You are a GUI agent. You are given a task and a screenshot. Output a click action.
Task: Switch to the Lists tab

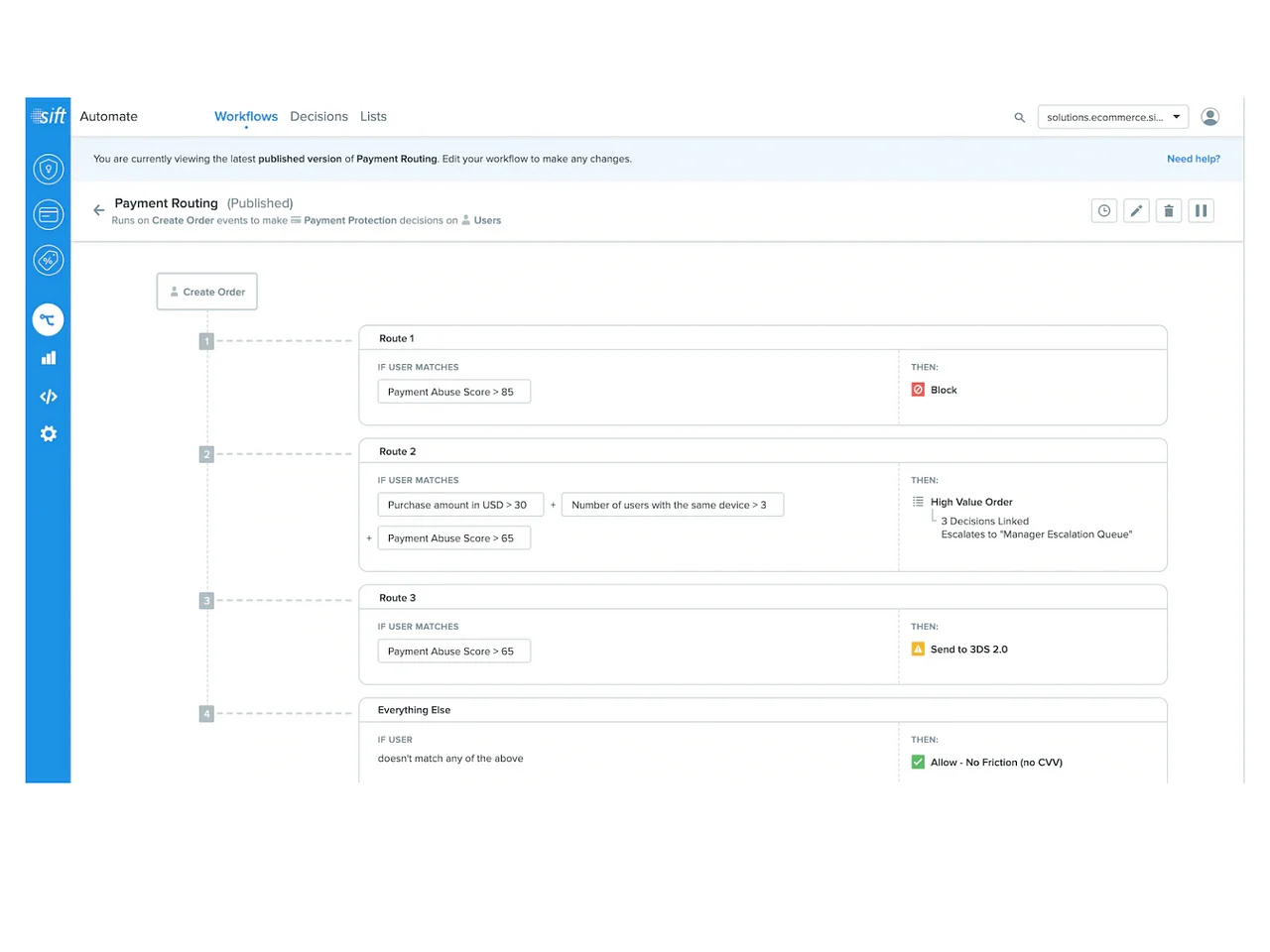click(373, 117)
